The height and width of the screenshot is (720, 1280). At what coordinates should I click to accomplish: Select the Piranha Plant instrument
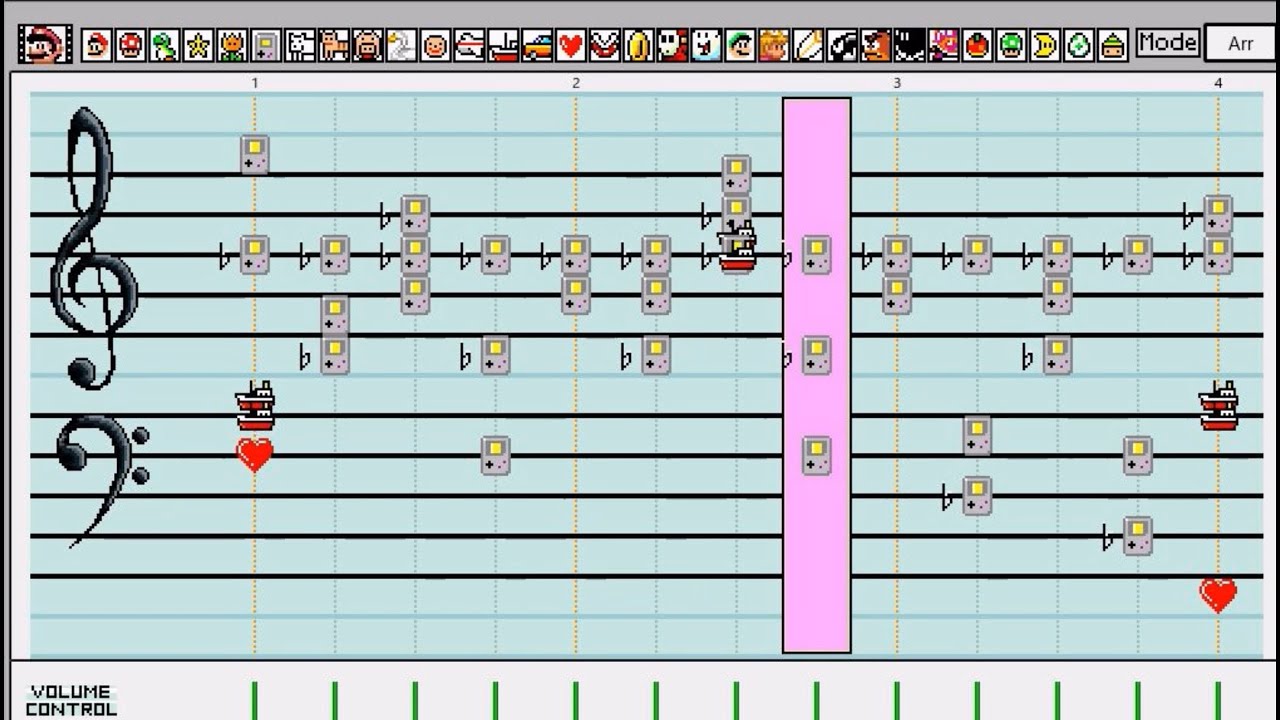(604, 45)
